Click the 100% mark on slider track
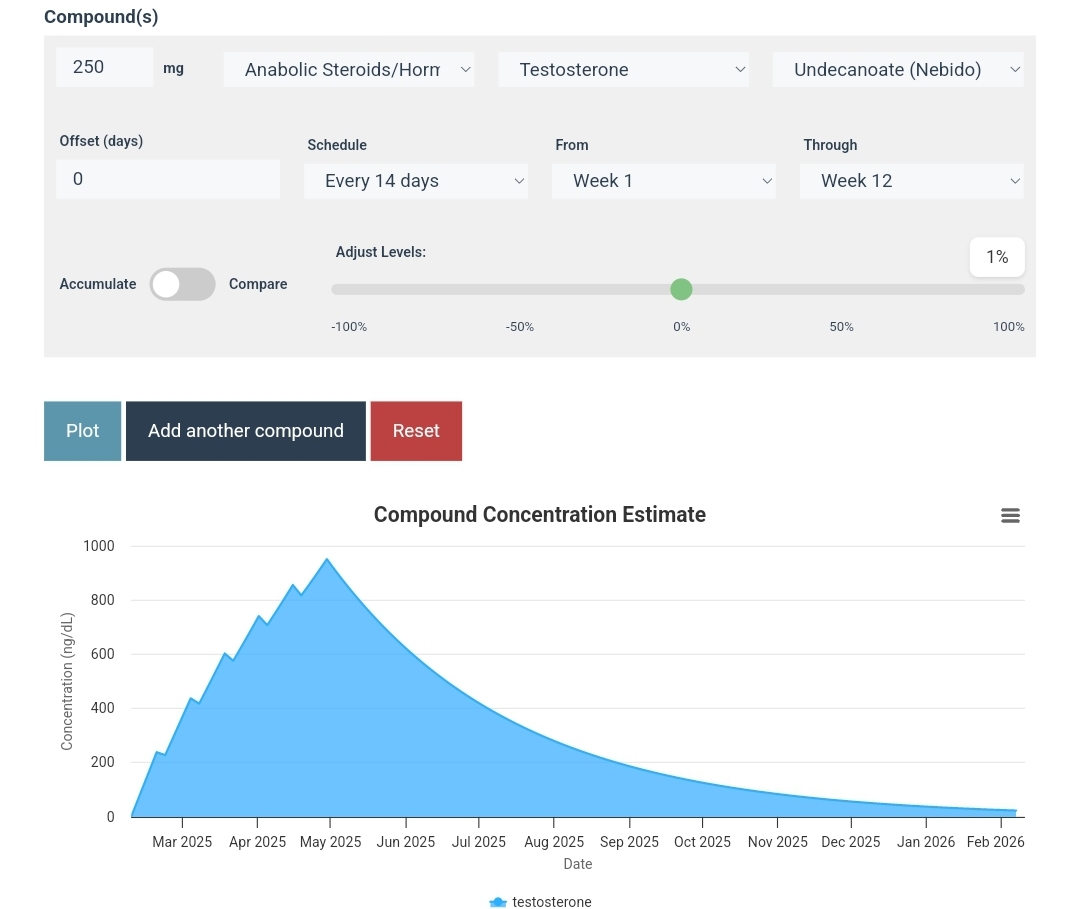Screen dimensions: 1079x909 click(x=1020, y=290)
